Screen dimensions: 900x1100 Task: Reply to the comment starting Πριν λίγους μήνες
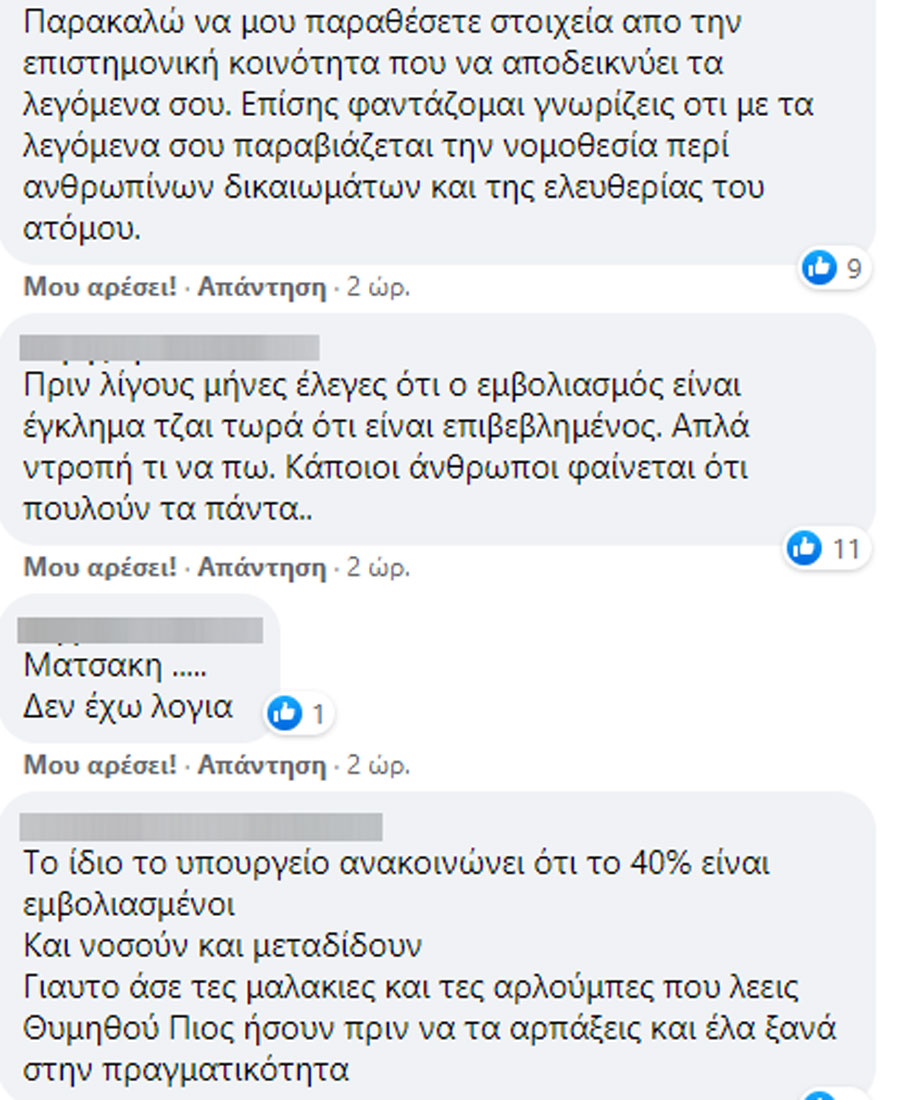(x=262, y=567)
